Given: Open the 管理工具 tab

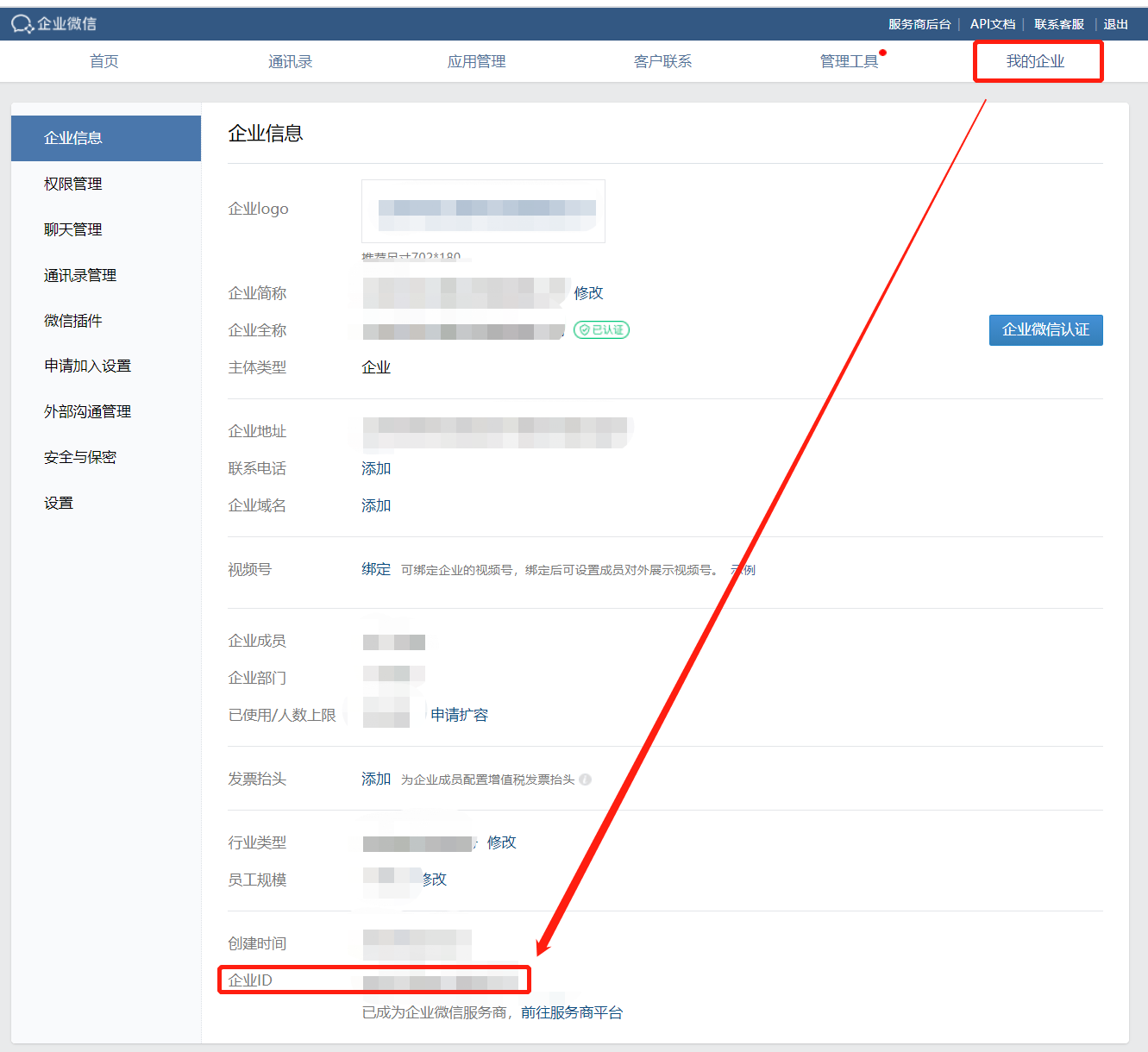Looking at the screenshot, I should click(x=850, y=61).
